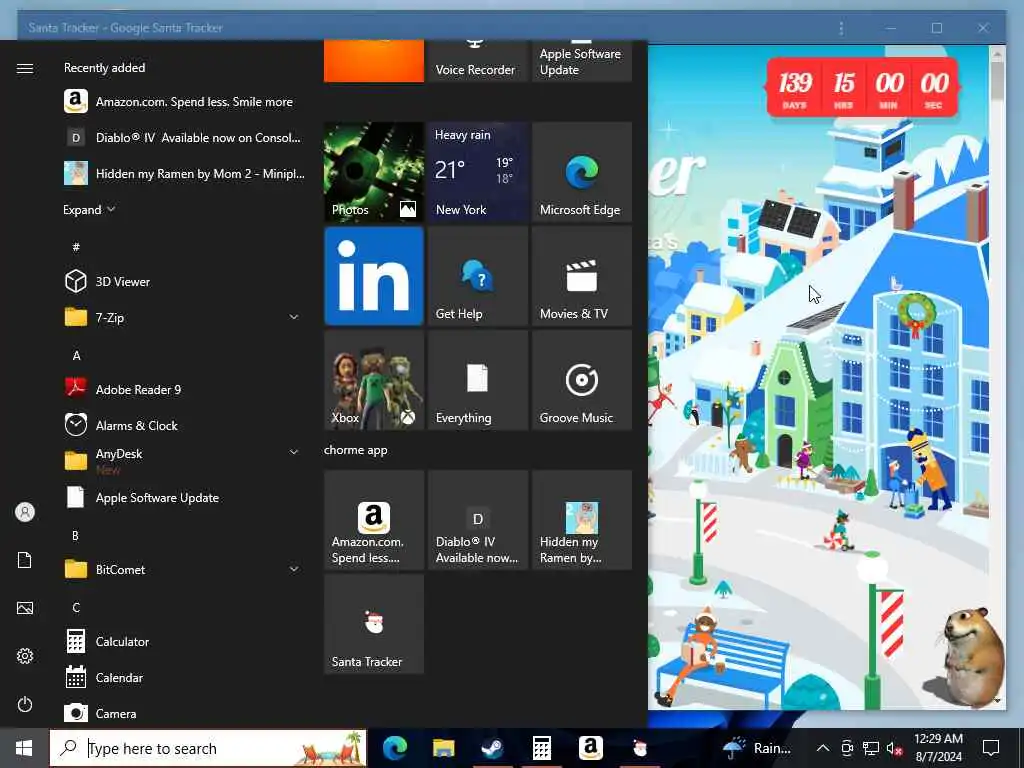Open the Everything tile

(x=477, y=380)
